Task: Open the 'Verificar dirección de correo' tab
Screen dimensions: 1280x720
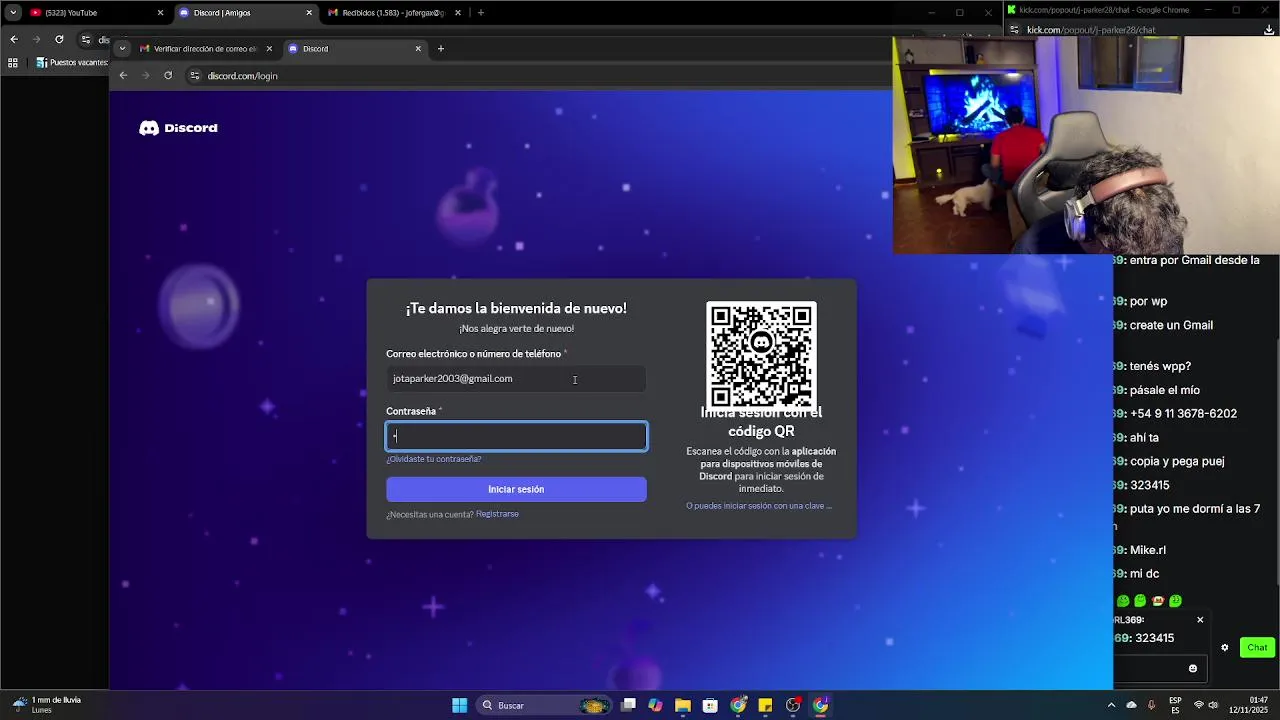Action: pyautogui.click(x=206, y=49)
